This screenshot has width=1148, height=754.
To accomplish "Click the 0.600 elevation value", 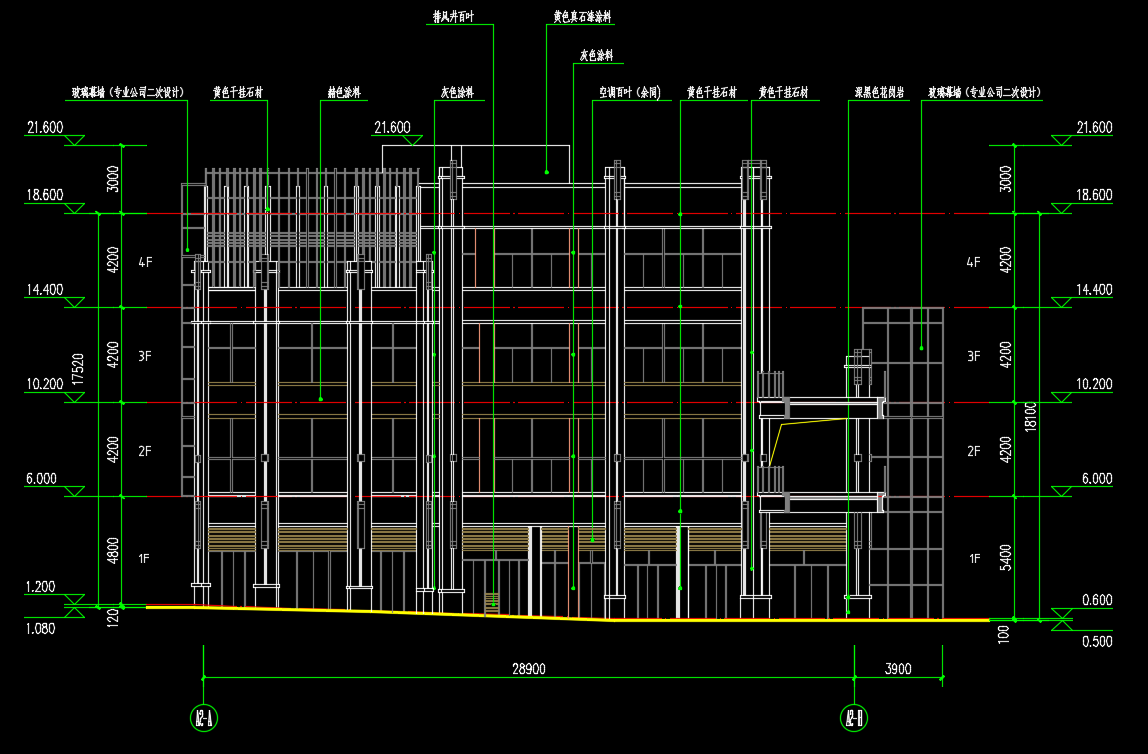I will point(1097,600).
